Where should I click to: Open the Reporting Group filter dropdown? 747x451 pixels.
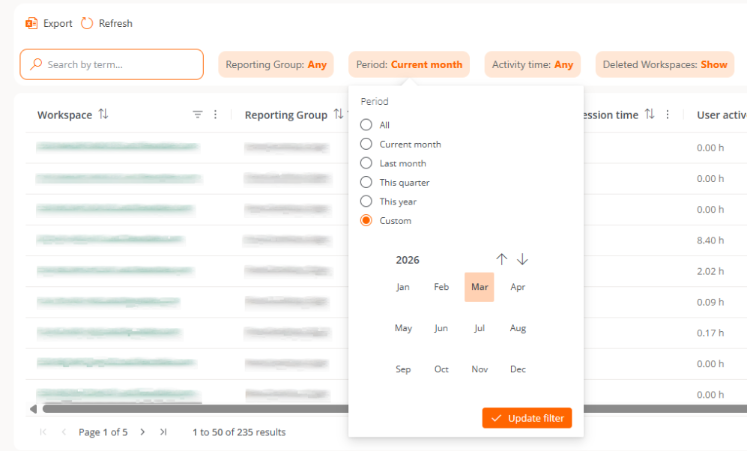coord(276,65)
